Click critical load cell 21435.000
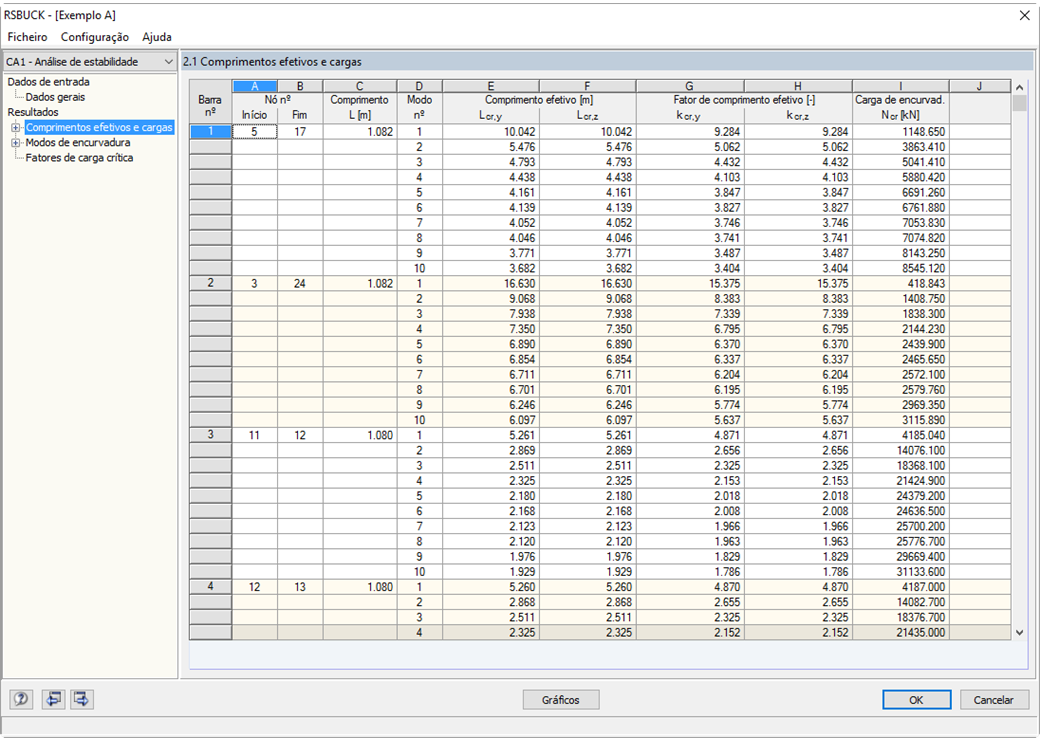The width and height of the screenshot is (1040, 742). (x=901, y=633)
